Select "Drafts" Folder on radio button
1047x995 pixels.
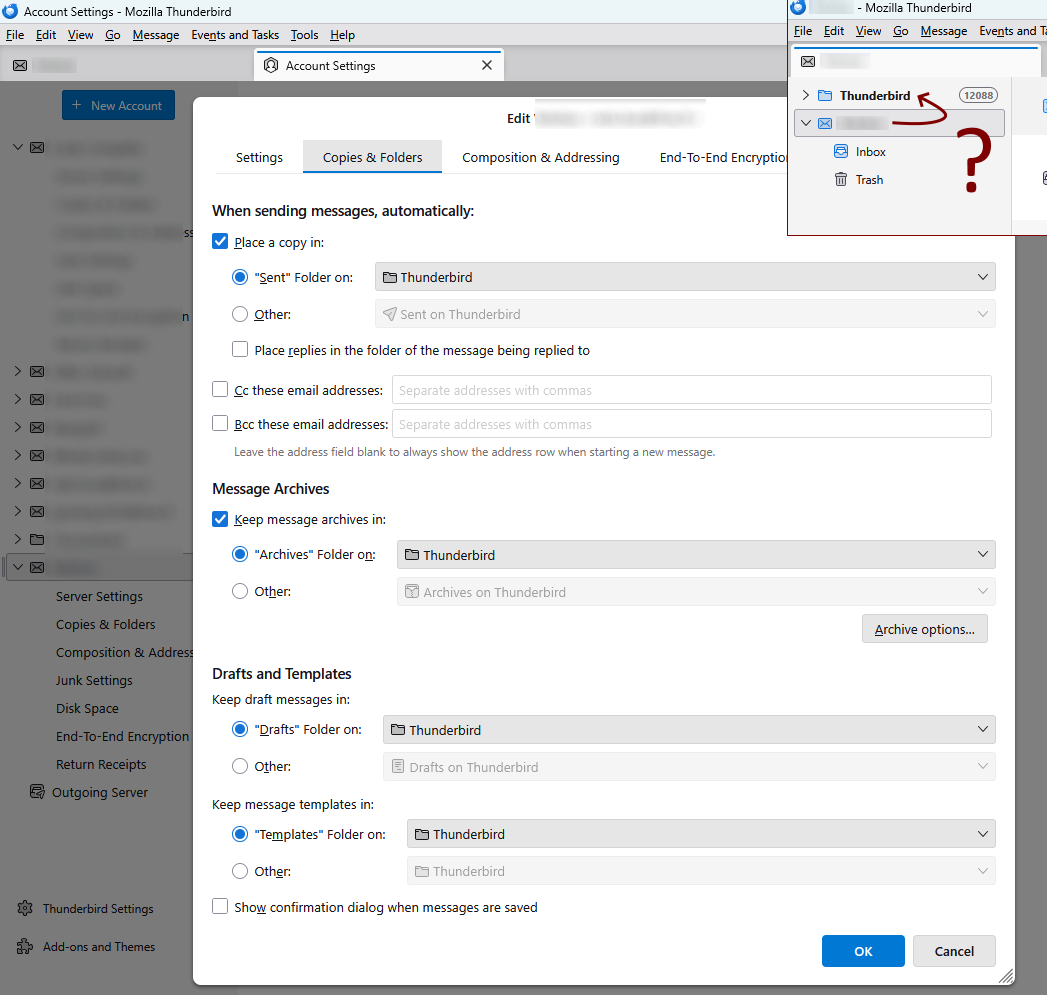(x=240, y=729)
